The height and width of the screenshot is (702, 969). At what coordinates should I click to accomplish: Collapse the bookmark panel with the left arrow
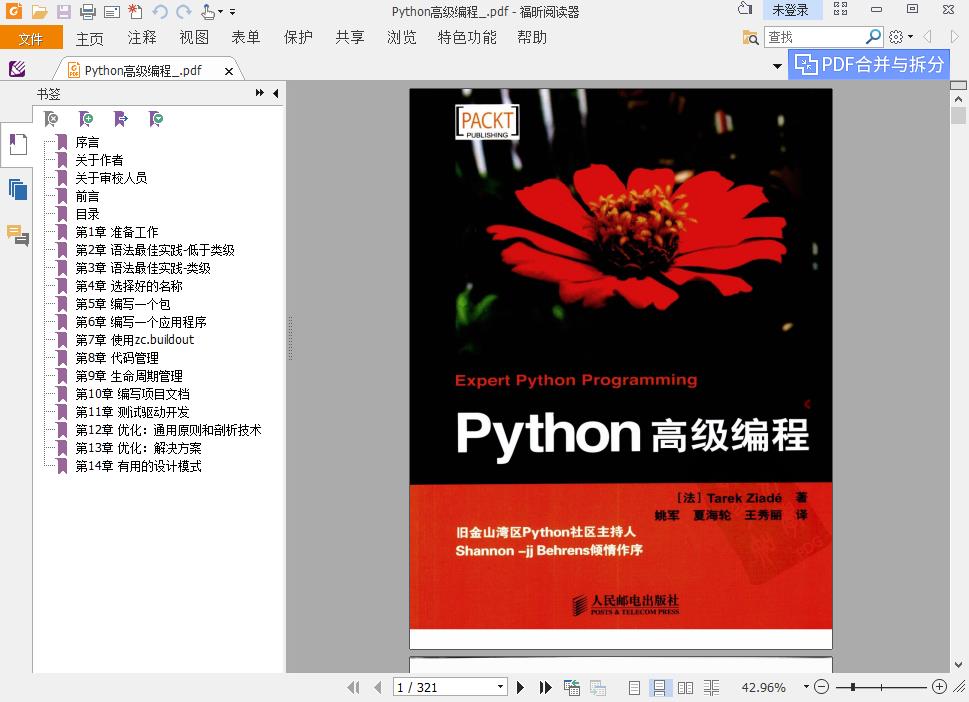point(276,93)
